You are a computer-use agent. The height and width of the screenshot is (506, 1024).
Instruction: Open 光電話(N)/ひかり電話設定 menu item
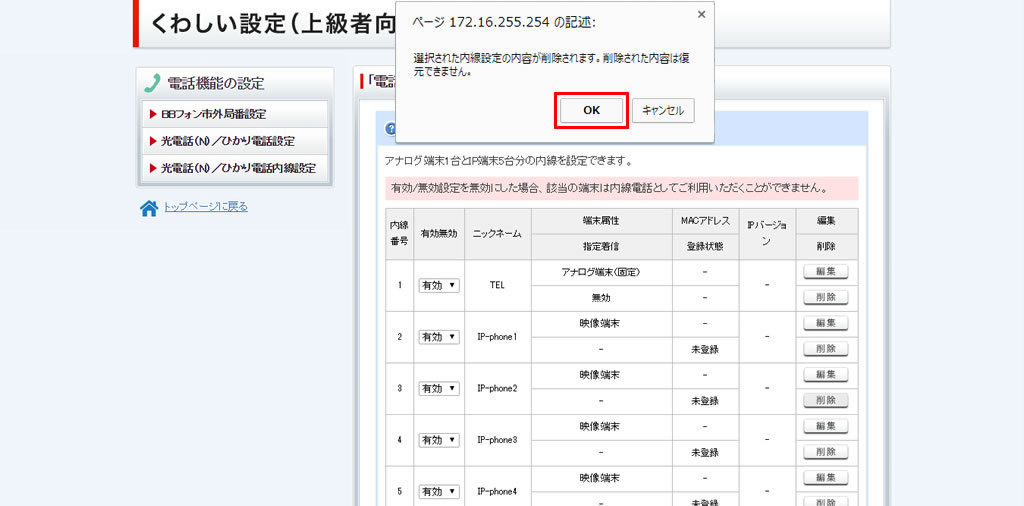pyautogui.click(x=235, y=141)
